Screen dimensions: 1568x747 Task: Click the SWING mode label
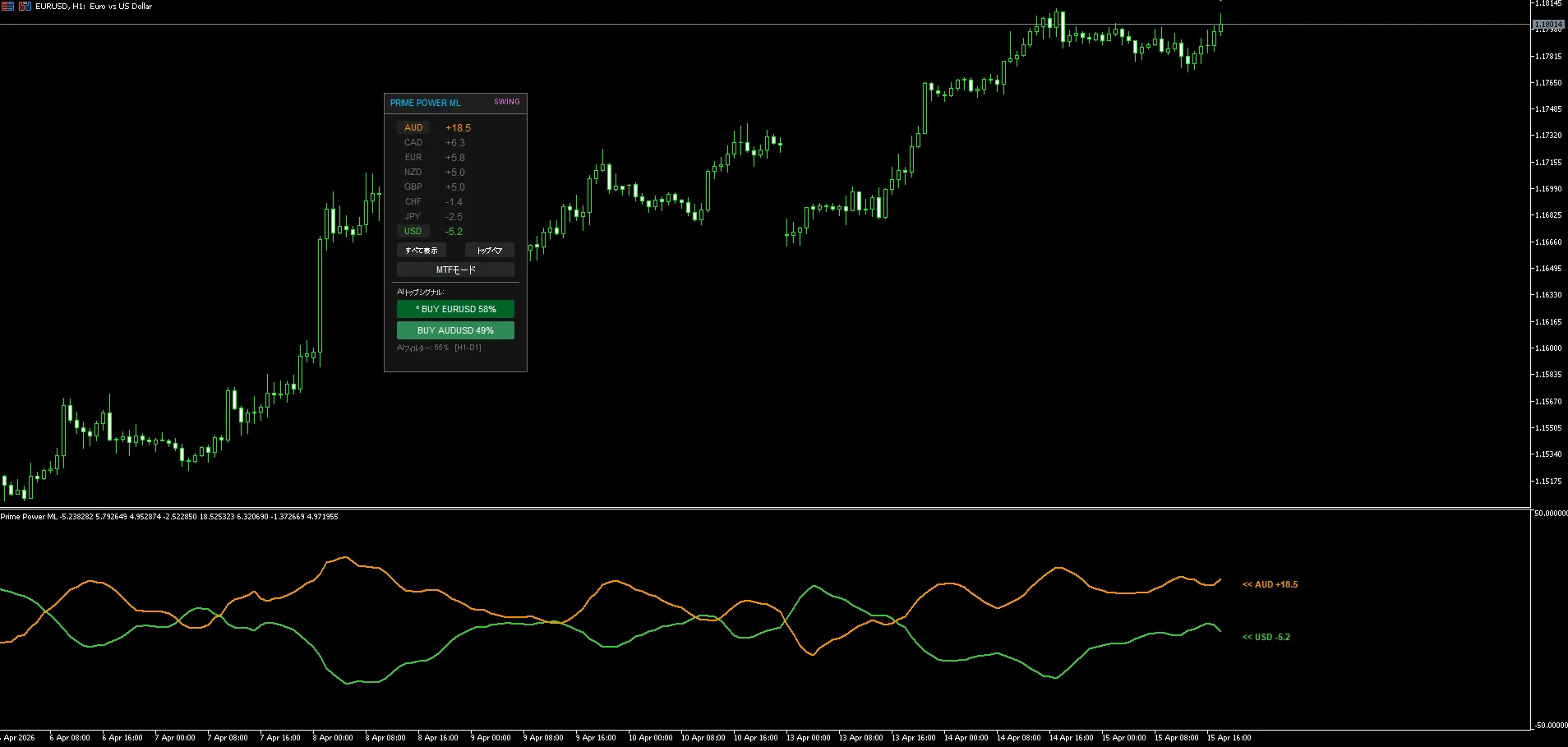click(506, 103)
